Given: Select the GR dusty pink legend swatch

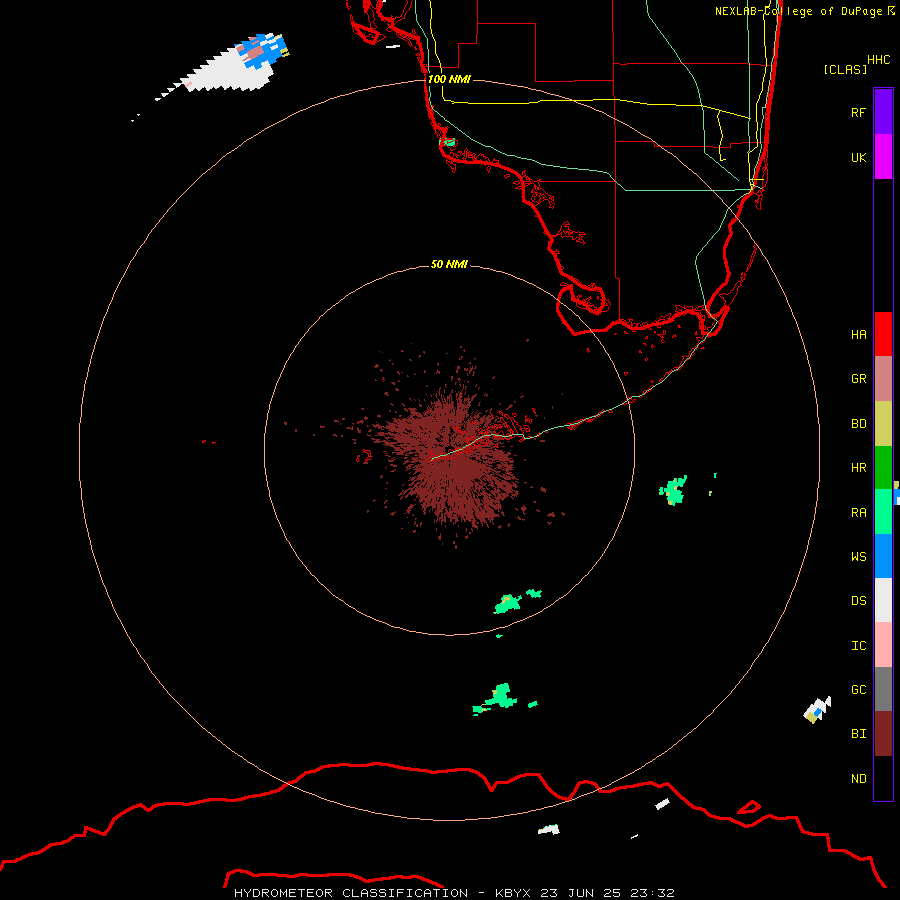Looking at the screenshot, I should coord(883,379).
